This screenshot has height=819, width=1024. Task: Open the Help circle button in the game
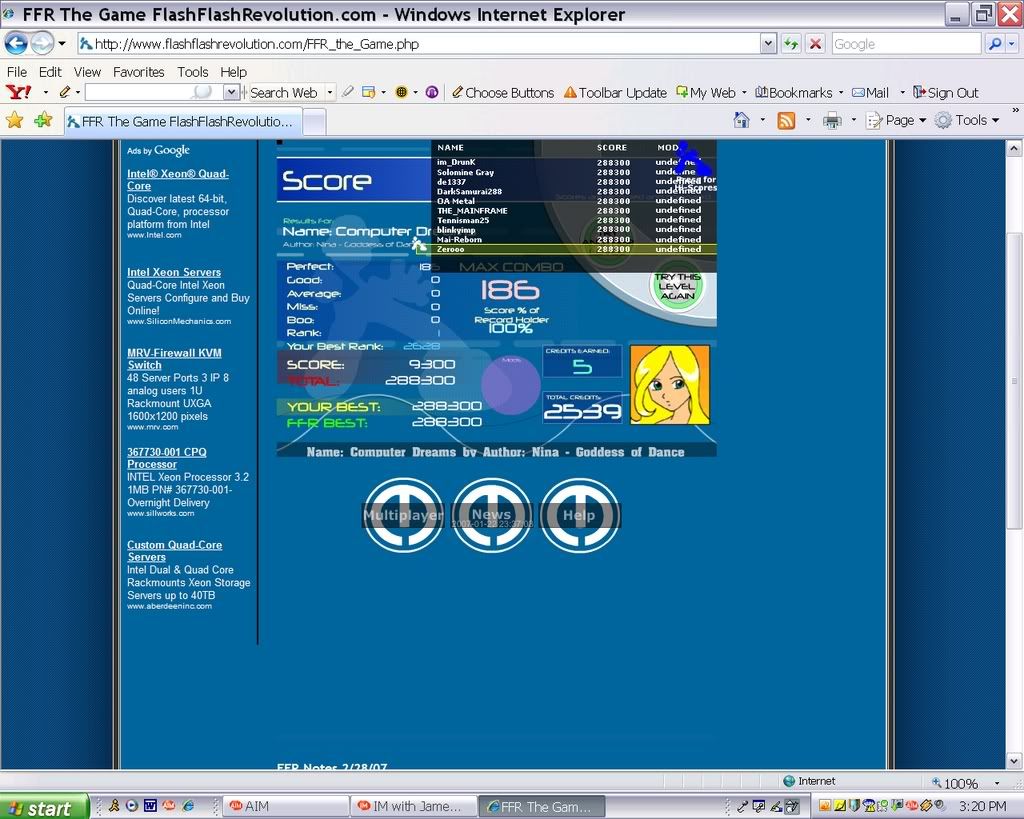pyautogui.click(x=579, y=515)
